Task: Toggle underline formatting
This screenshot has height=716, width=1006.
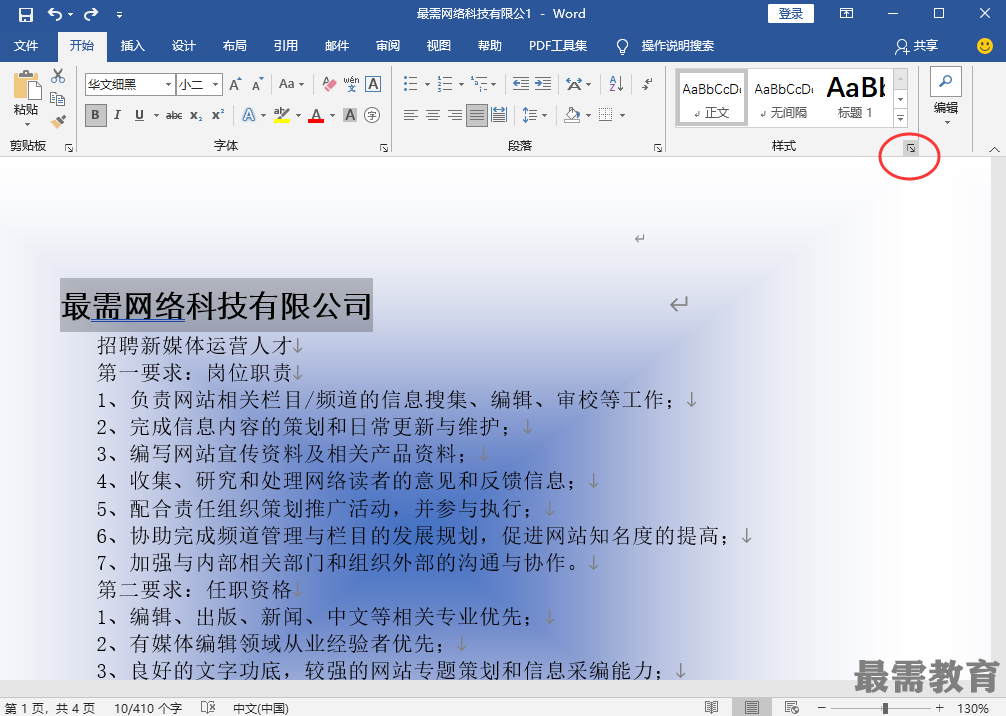Action: point(139,115)
